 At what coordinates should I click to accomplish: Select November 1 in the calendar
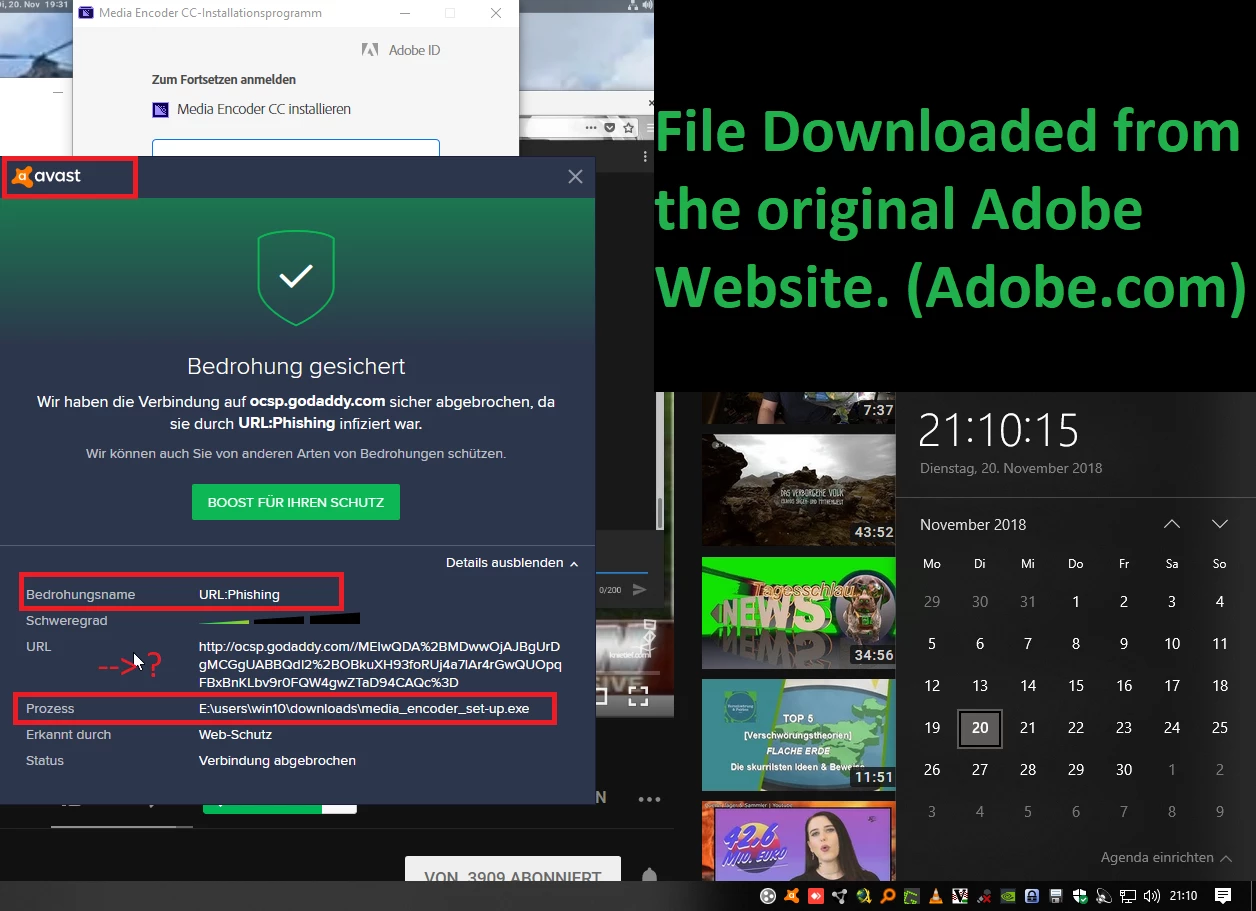(x=1076, y=602)
